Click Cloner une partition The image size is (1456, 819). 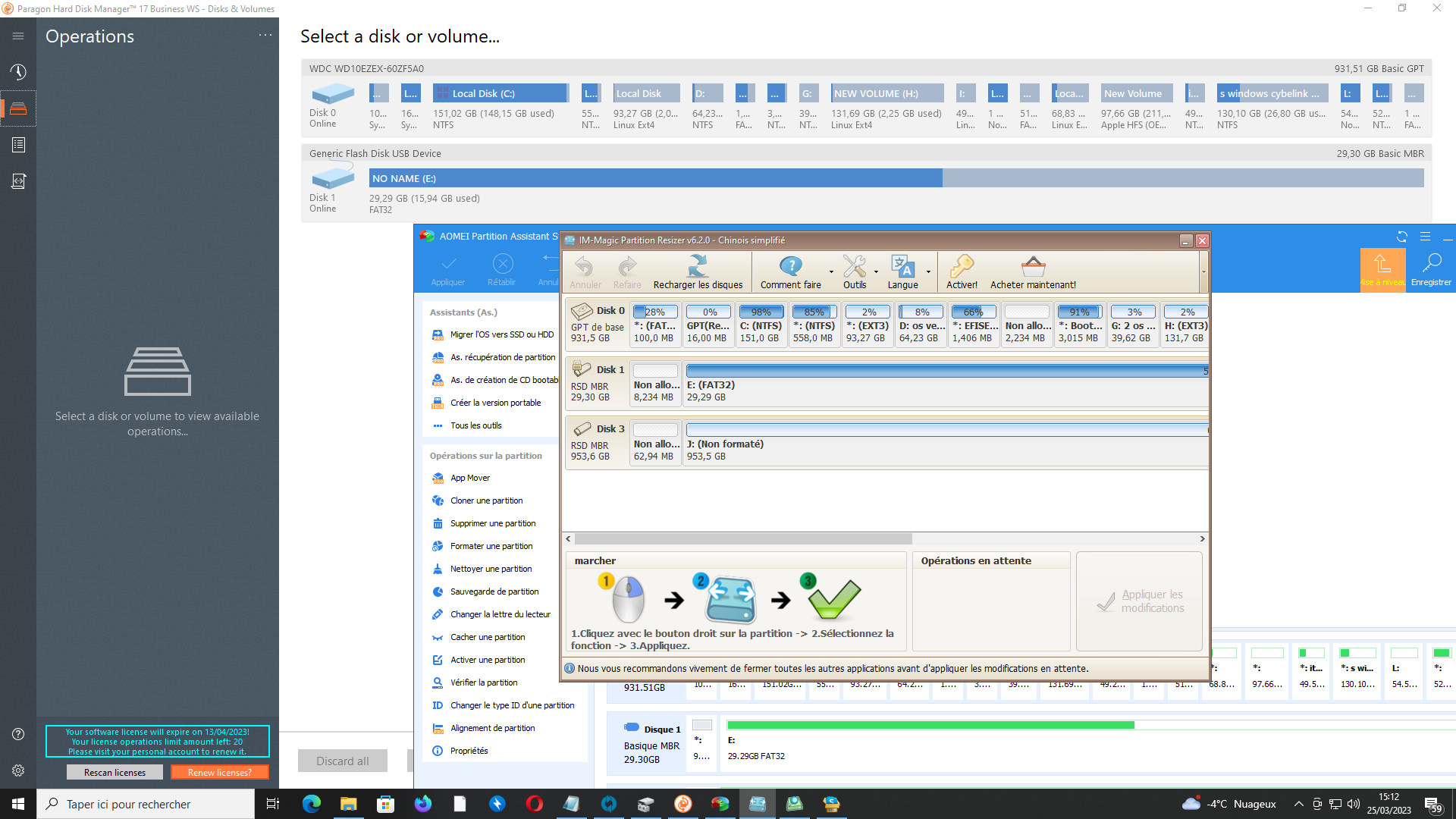pos(478,500)
